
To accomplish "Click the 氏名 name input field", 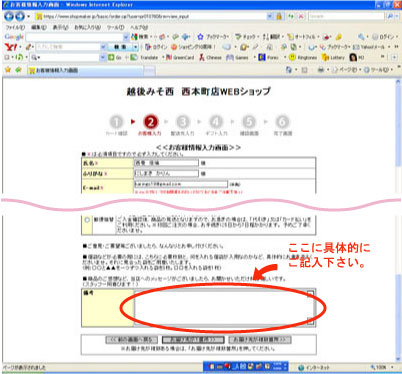I will coord(166,163).
